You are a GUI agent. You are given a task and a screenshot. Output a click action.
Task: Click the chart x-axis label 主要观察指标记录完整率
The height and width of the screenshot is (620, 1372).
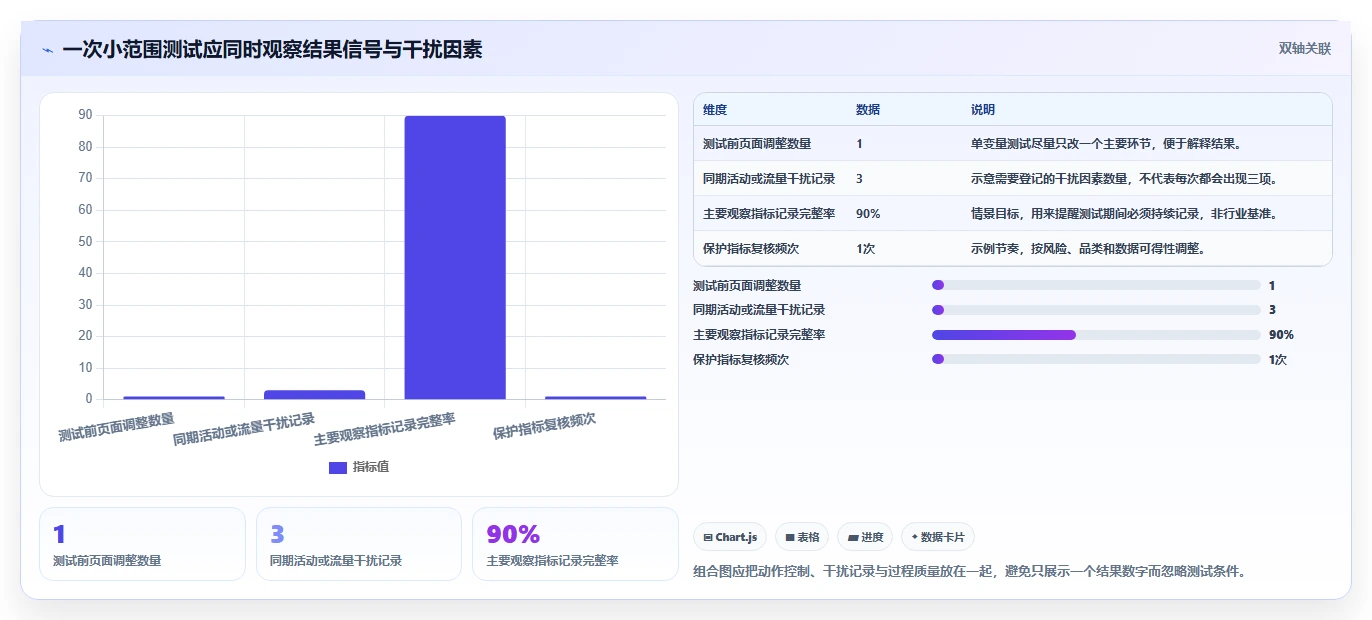pyautogui.click(x=384, y=430)
